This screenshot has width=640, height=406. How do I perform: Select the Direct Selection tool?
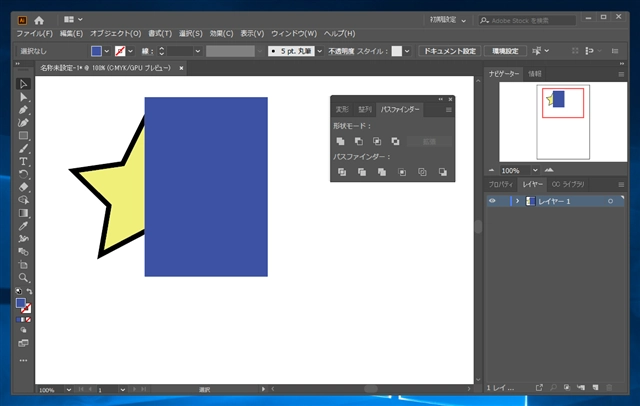pos(23,97)
